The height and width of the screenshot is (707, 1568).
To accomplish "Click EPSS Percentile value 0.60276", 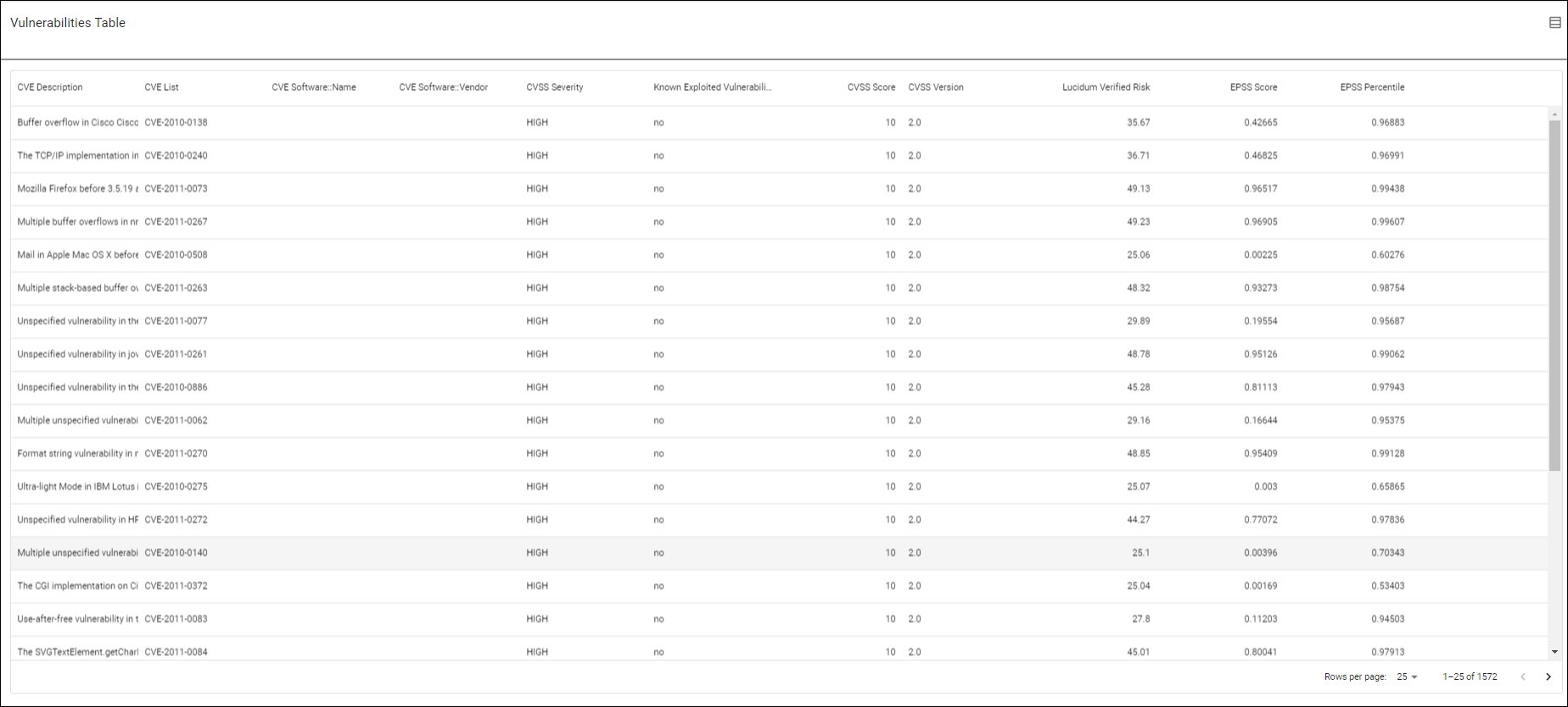I will coord(1388,255).
